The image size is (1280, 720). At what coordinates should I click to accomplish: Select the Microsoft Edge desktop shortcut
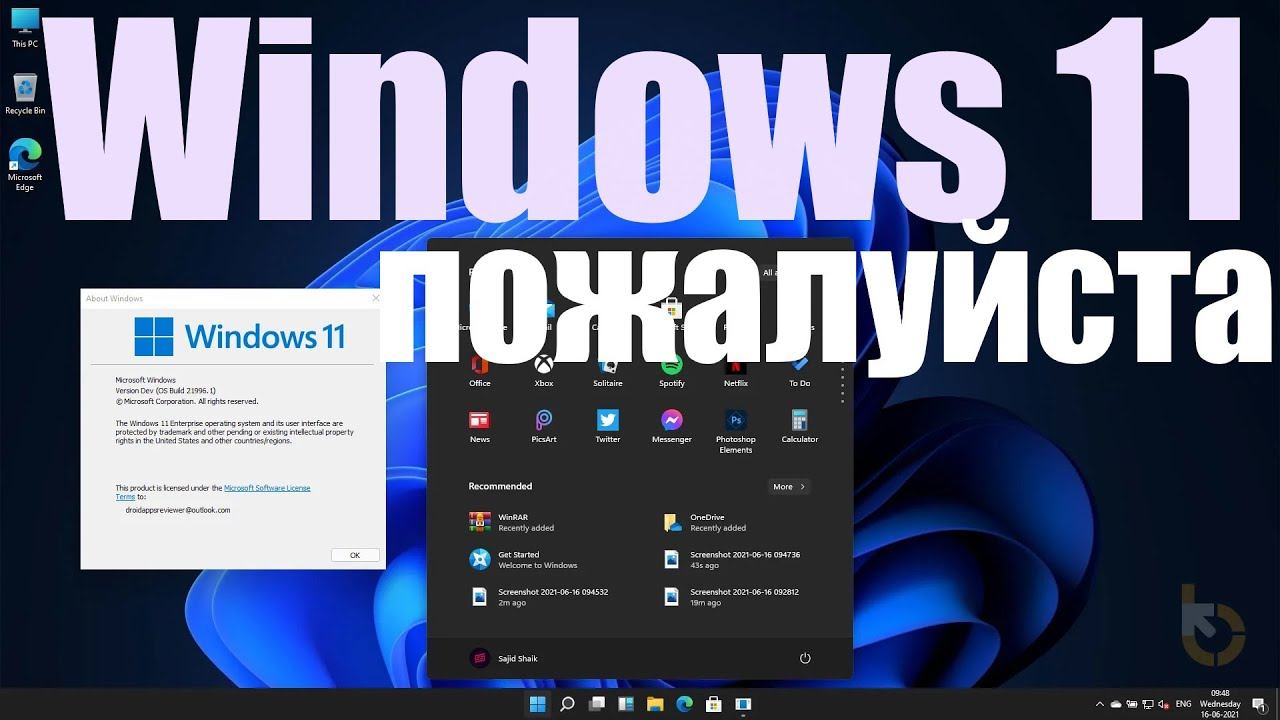point(25,165)
